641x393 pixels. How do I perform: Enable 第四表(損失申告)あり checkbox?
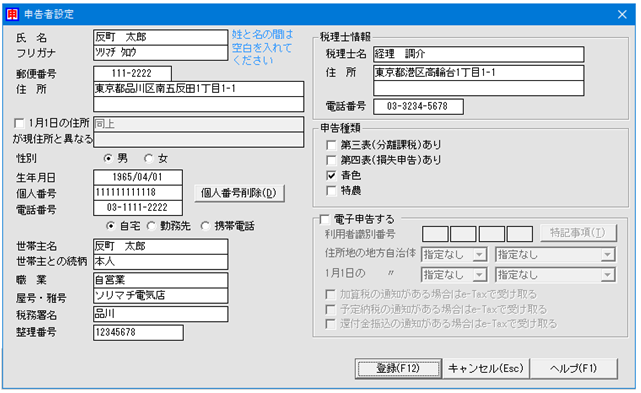click(x=331, y=160)
